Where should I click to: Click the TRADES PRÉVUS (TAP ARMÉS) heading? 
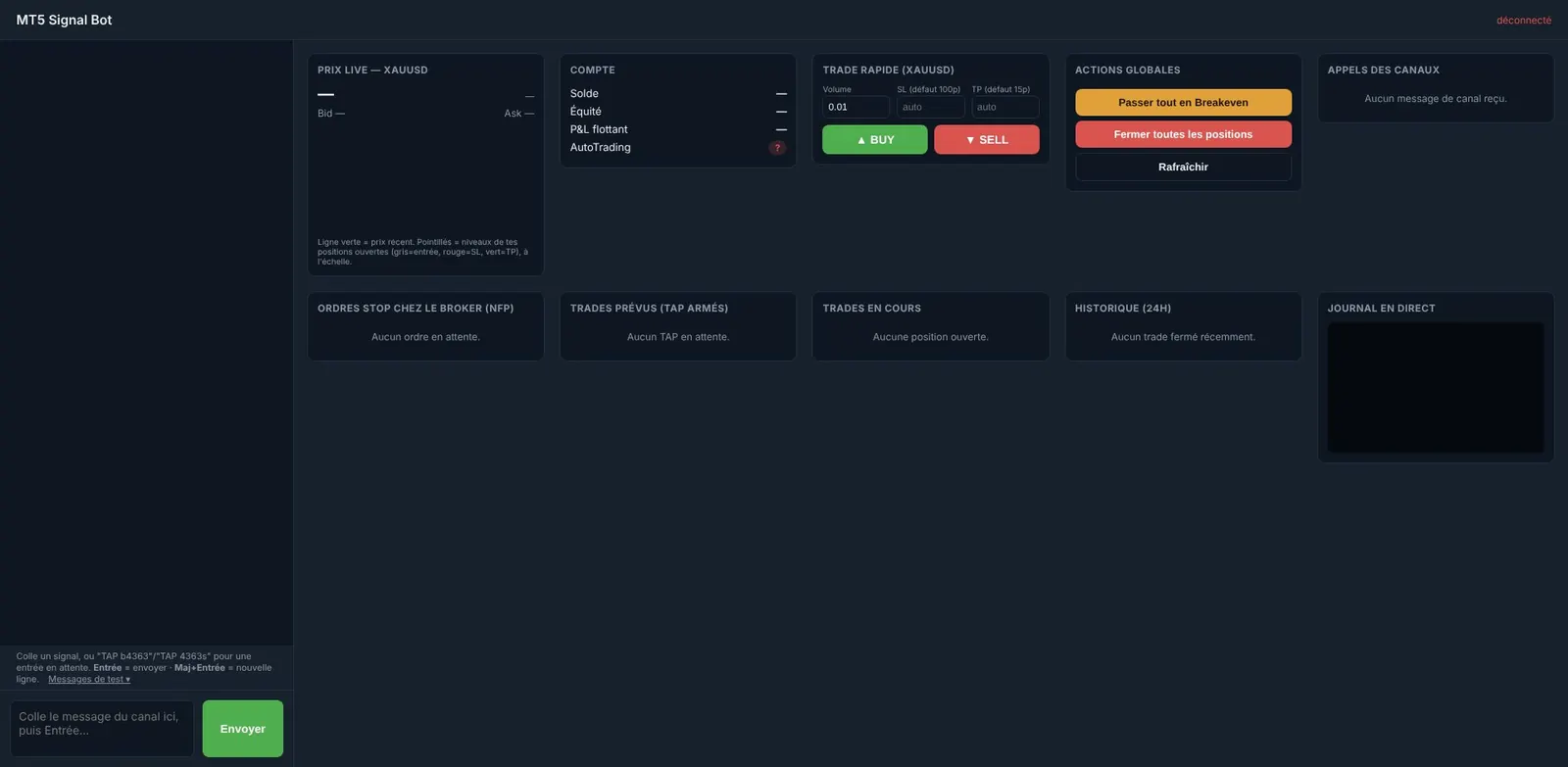tap(649, 309)
